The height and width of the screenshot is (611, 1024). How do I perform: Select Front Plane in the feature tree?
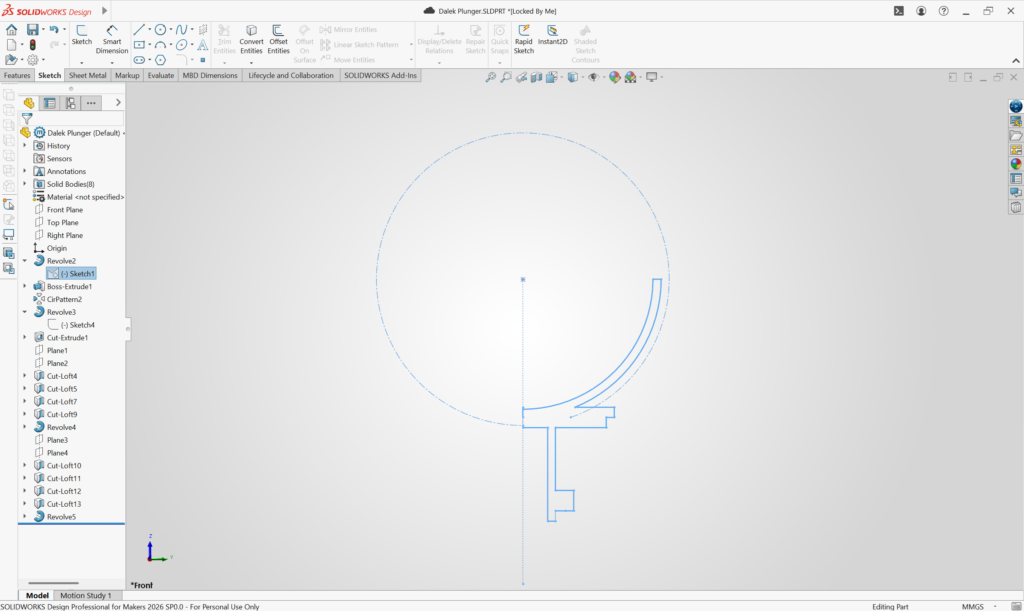64,210
